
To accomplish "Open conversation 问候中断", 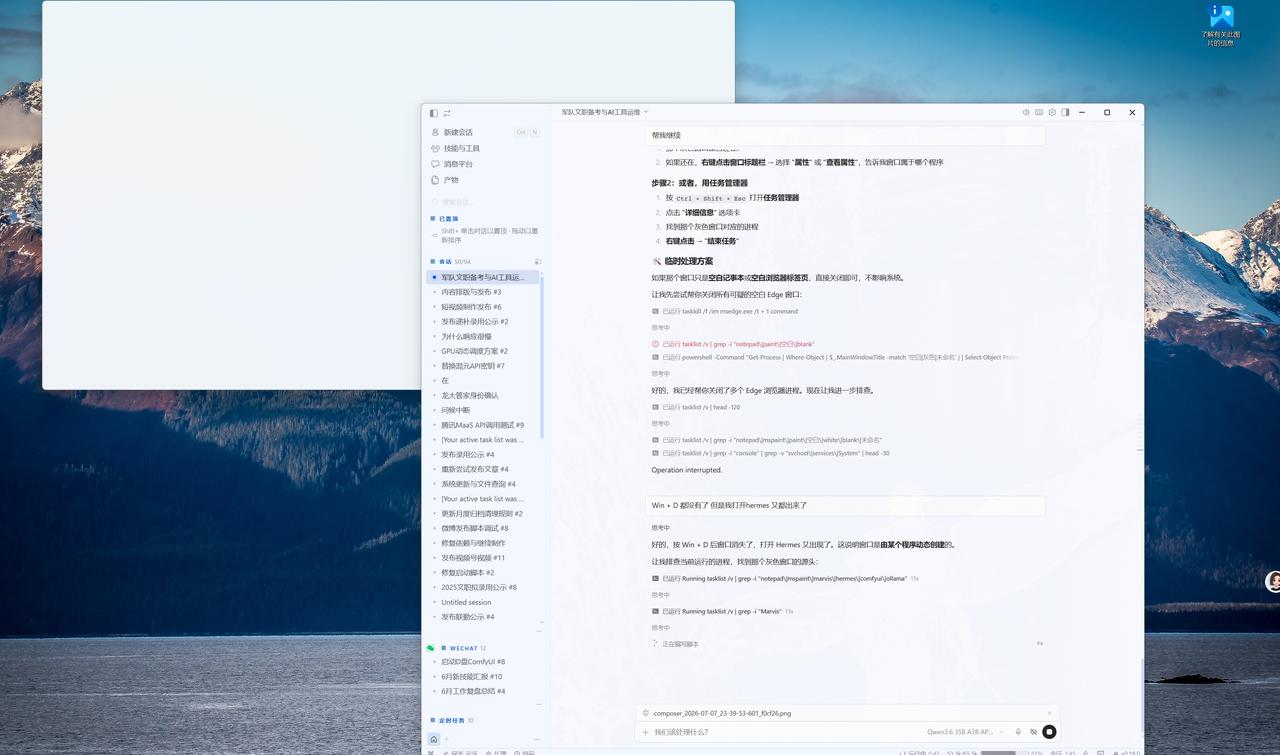I will click(484, 410).
